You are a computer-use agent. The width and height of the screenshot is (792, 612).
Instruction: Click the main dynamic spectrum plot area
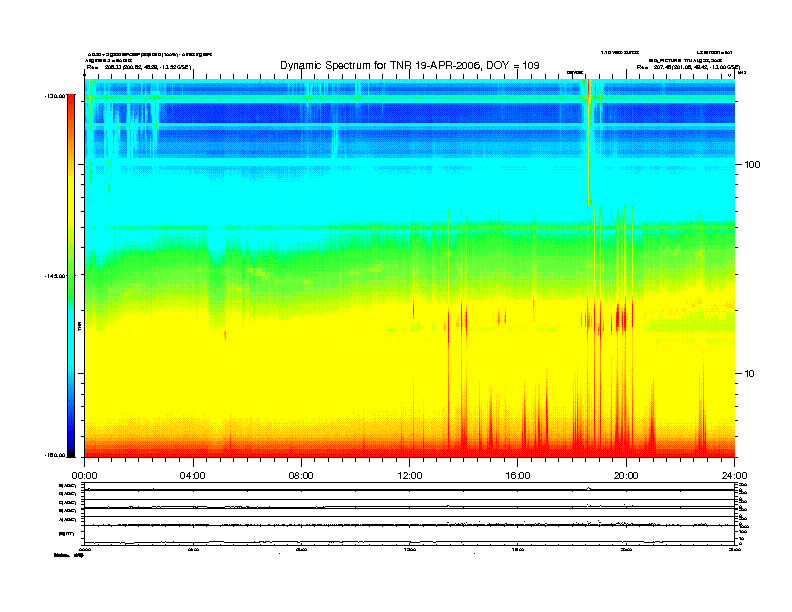(410, 268)
